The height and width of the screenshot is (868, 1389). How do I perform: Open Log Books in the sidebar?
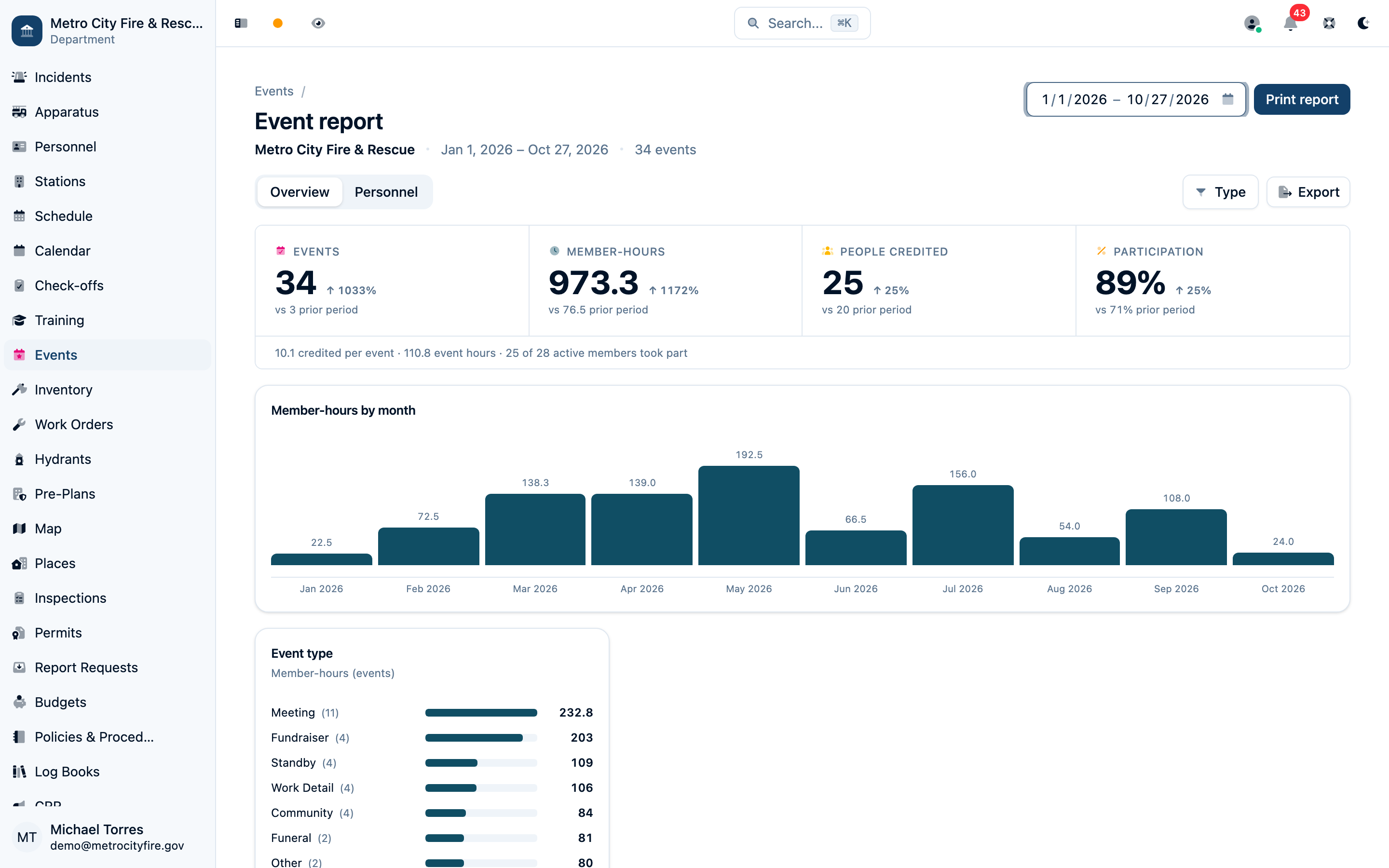(x=108, y=772)
